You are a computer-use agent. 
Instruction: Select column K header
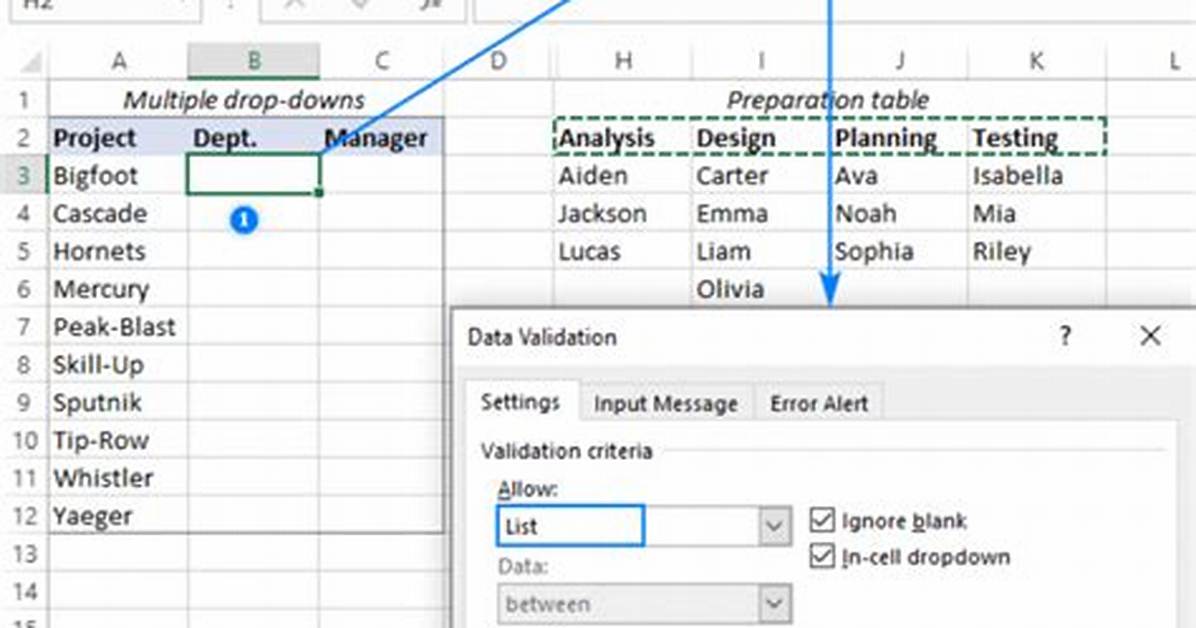coord(1036,61)
